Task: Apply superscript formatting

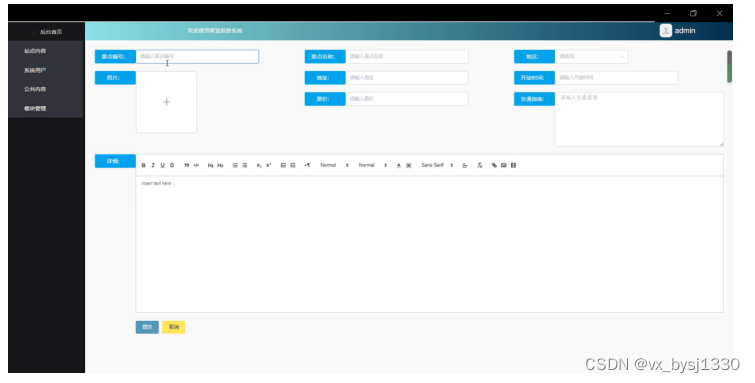Action: point(269,165)
